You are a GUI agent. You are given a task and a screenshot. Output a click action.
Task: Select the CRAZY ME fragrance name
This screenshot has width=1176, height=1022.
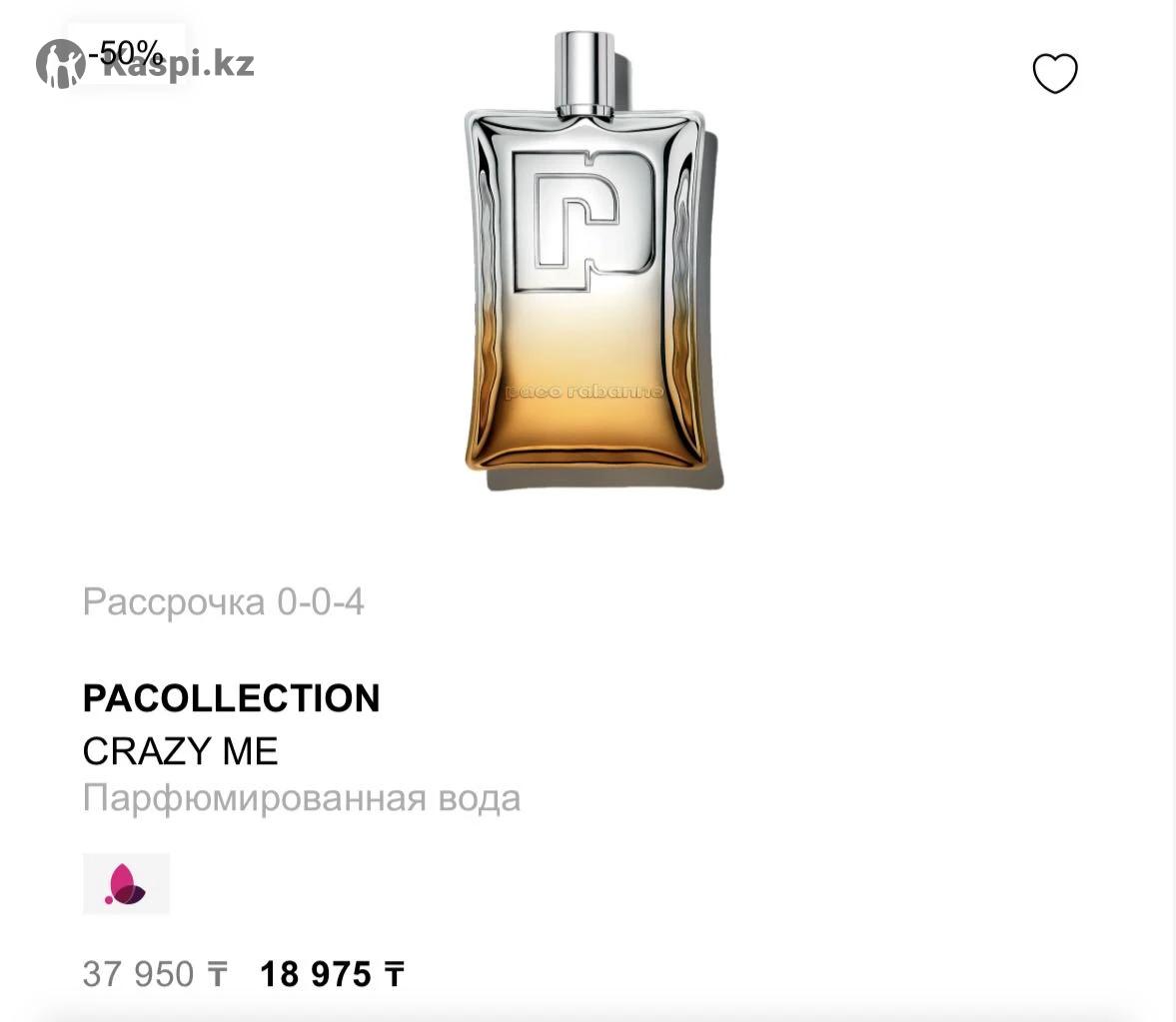[180, 751]
